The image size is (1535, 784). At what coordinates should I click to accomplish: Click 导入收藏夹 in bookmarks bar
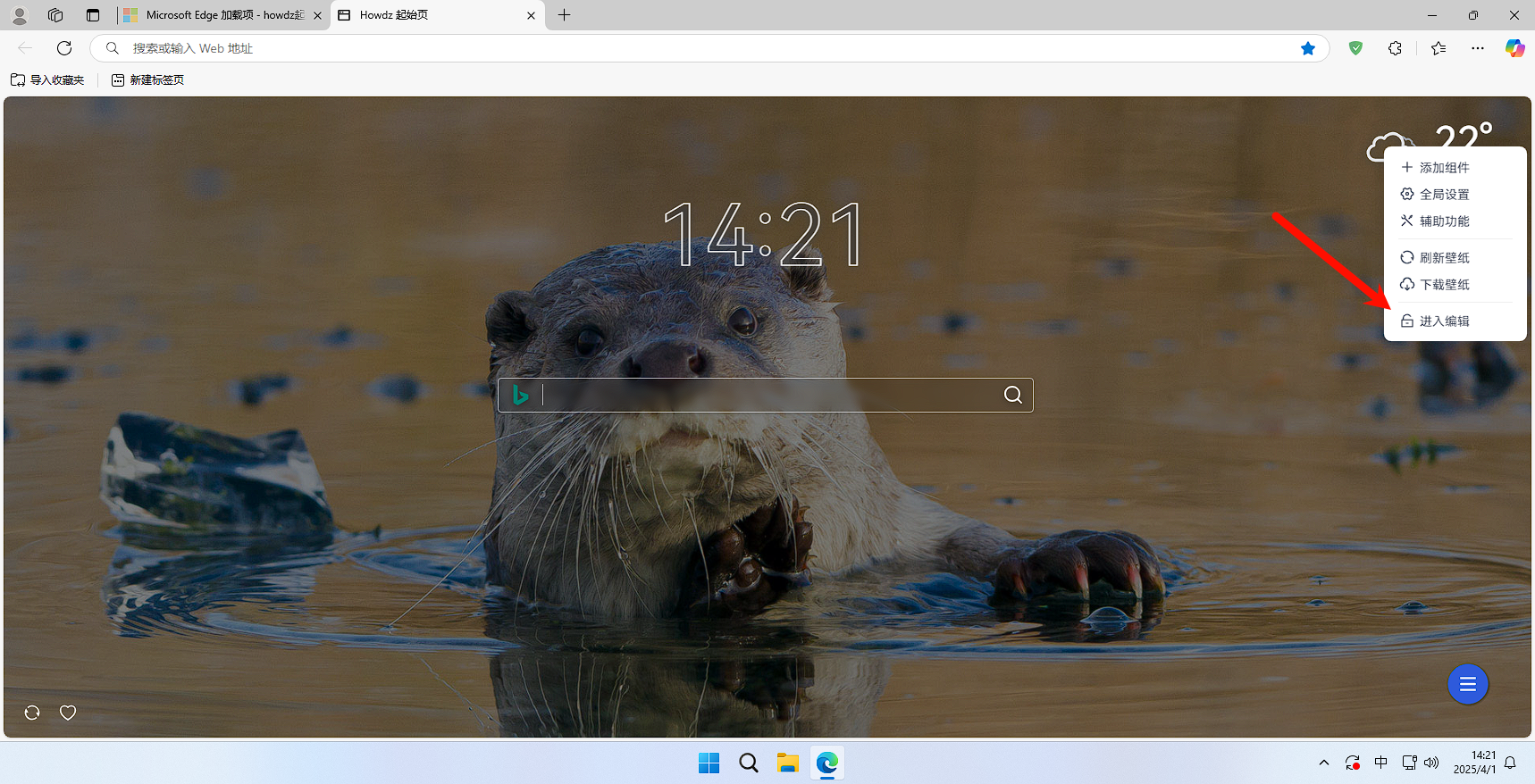pyautogui.click(x=47, y=79)
